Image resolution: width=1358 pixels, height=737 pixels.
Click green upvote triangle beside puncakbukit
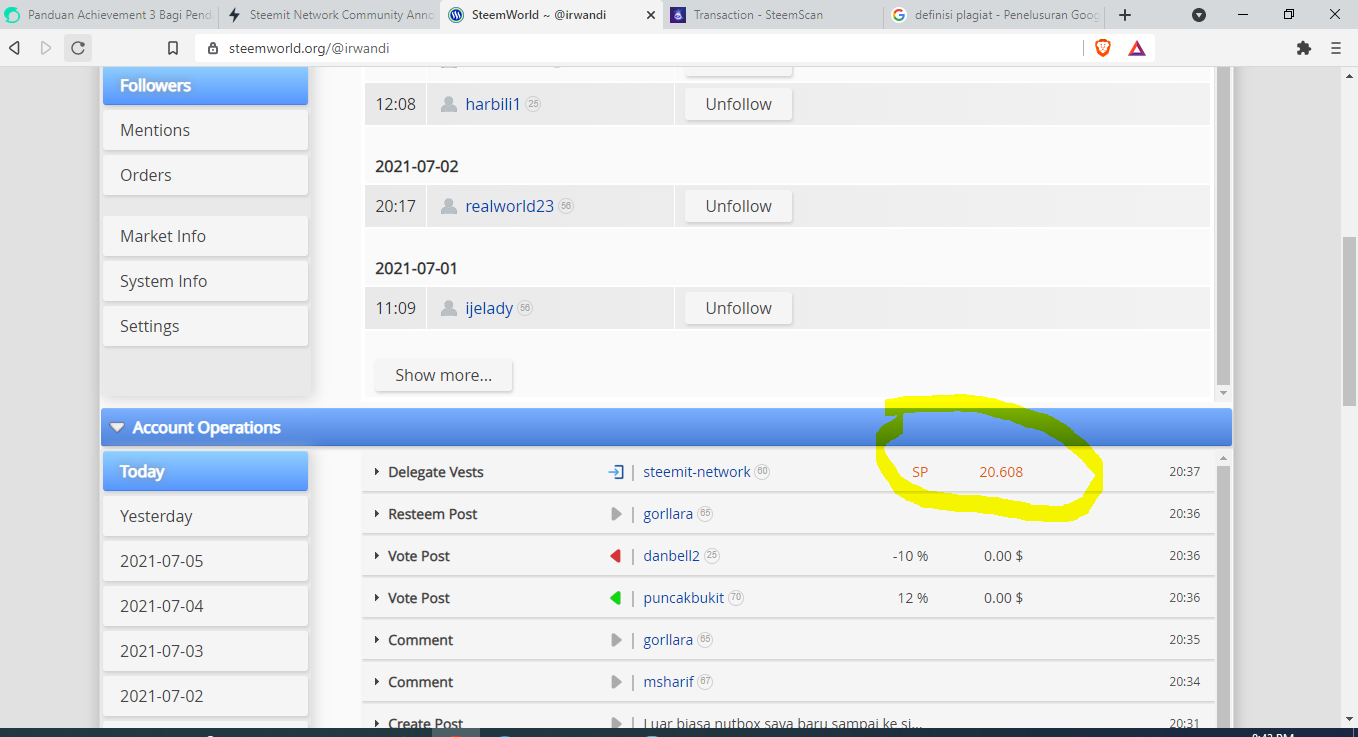pos(616,598)
